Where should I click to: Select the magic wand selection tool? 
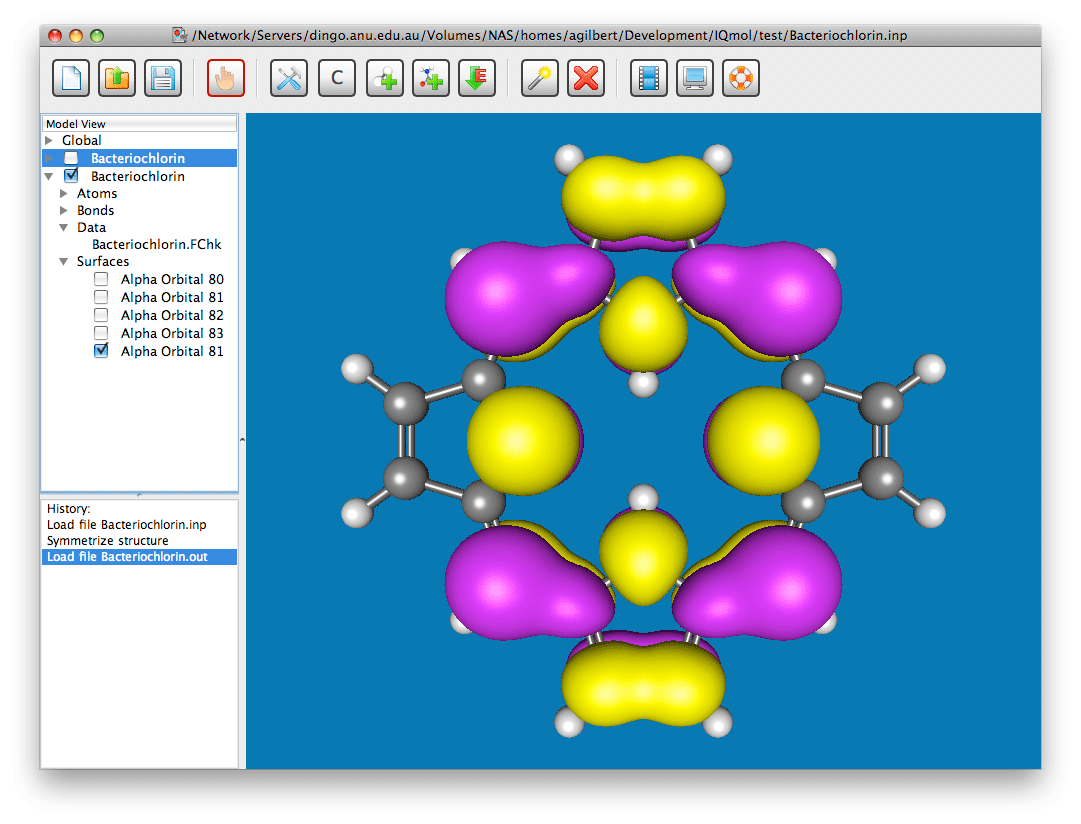point(540,78)
